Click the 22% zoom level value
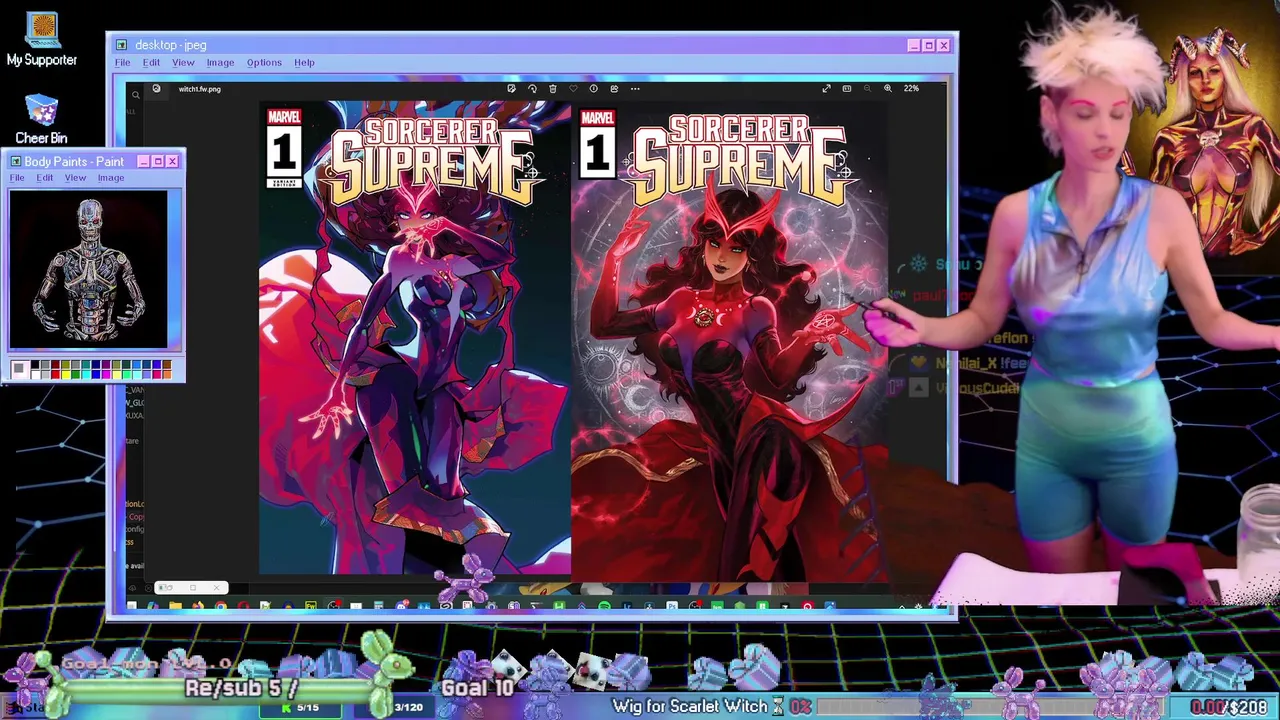The image size is (1280, 720). pos(911,88)
